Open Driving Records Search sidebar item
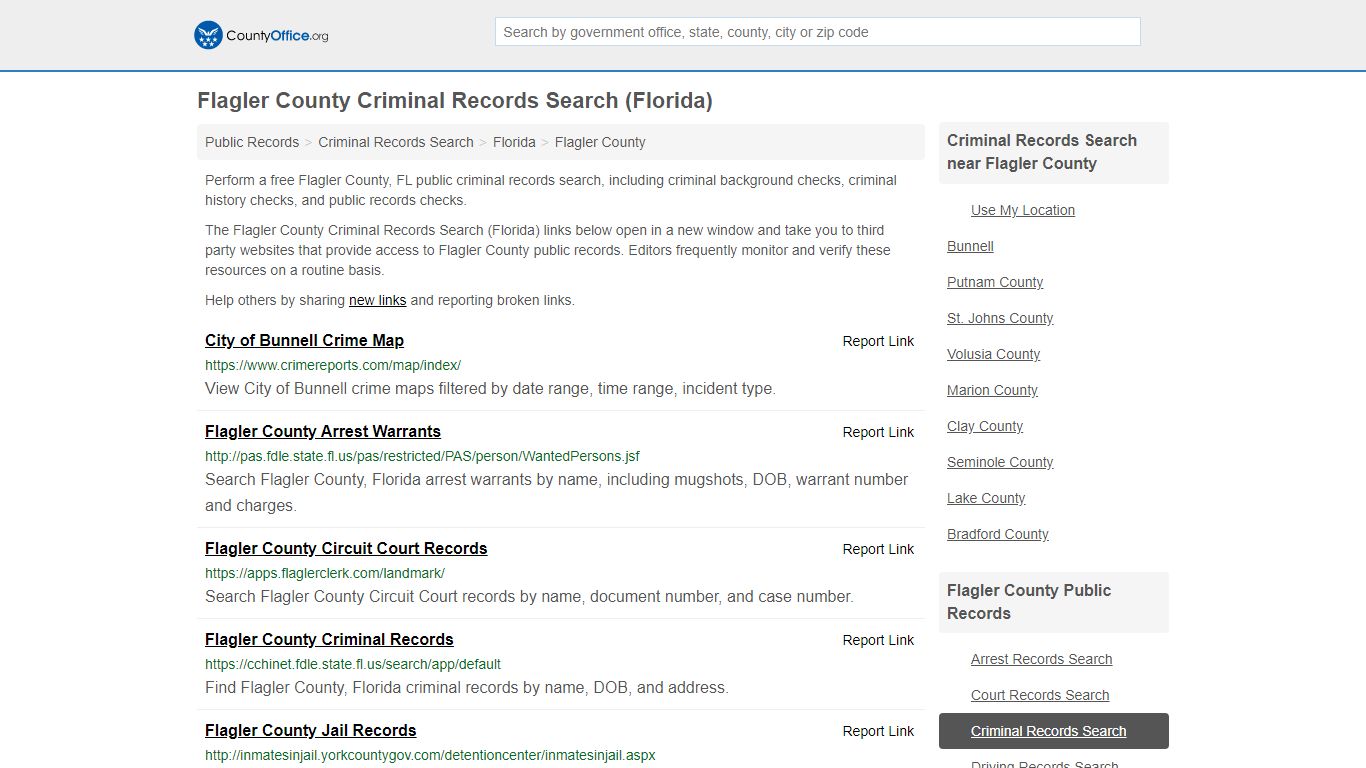1366x768 pixels. (1044, 764)
